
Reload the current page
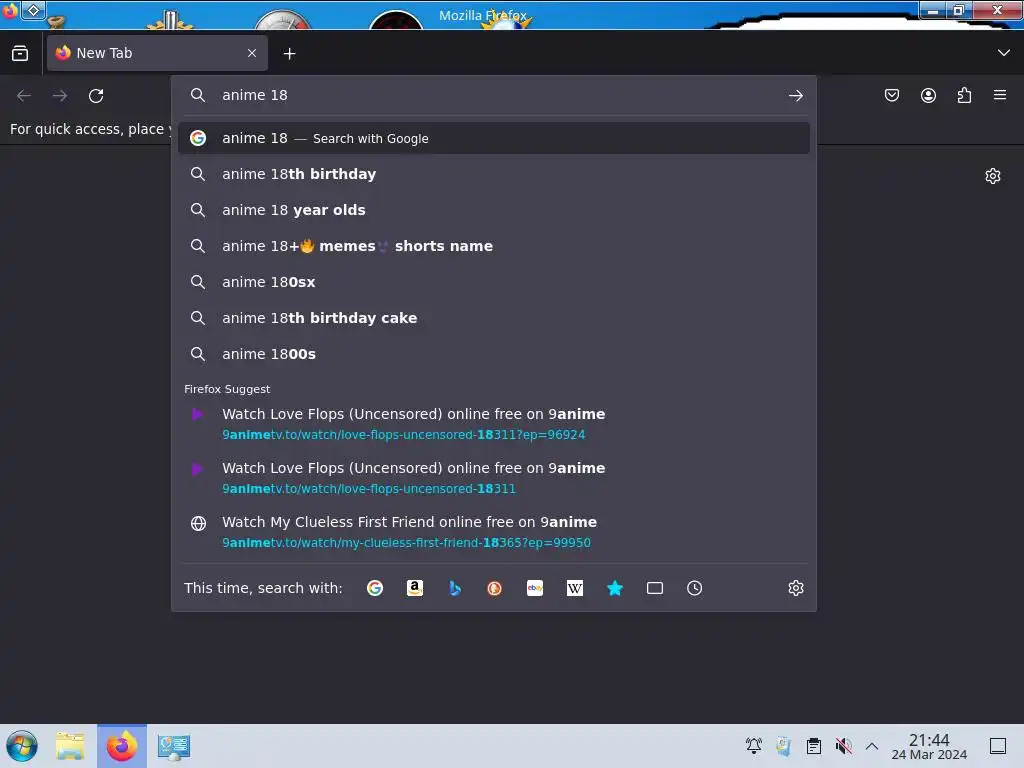pos(96,96)
